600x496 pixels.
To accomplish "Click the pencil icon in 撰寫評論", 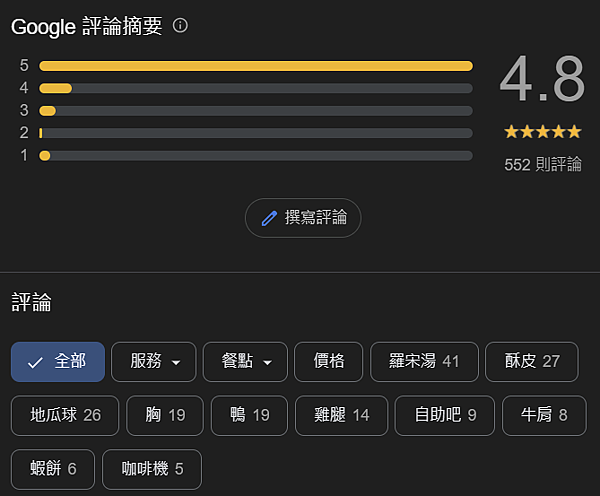I will coord(268,218).
